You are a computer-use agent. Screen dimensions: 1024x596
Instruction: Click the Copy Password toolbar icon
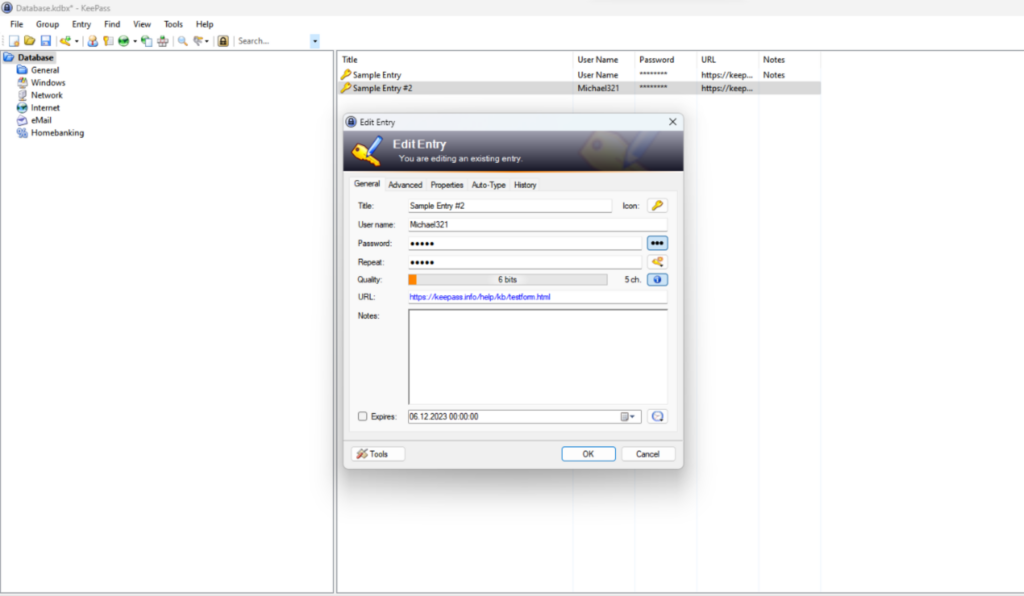click(108, 41)
